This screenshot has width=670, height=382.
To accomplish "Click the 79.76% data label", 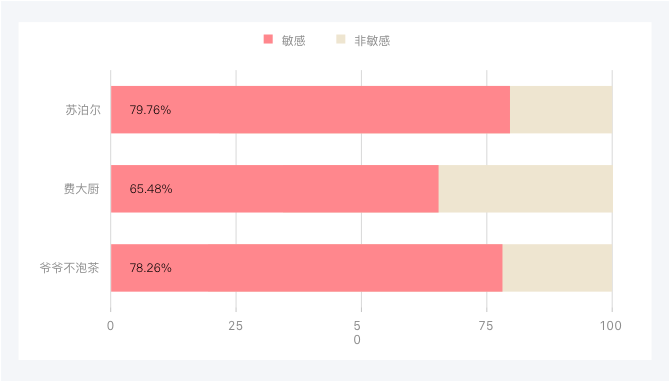I will coord(150,110).
